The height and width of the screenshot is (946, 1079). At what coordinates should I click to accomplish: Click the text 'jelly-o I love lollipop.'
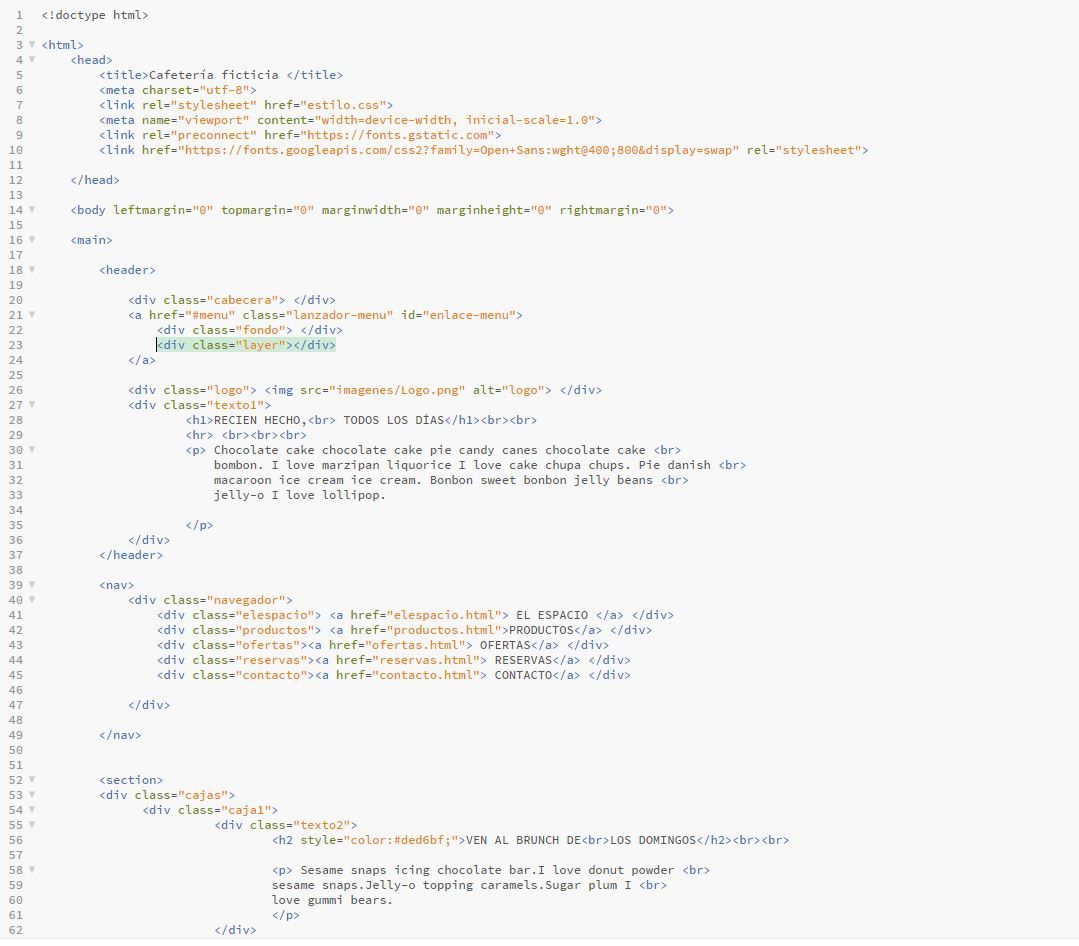pos(300,495)
